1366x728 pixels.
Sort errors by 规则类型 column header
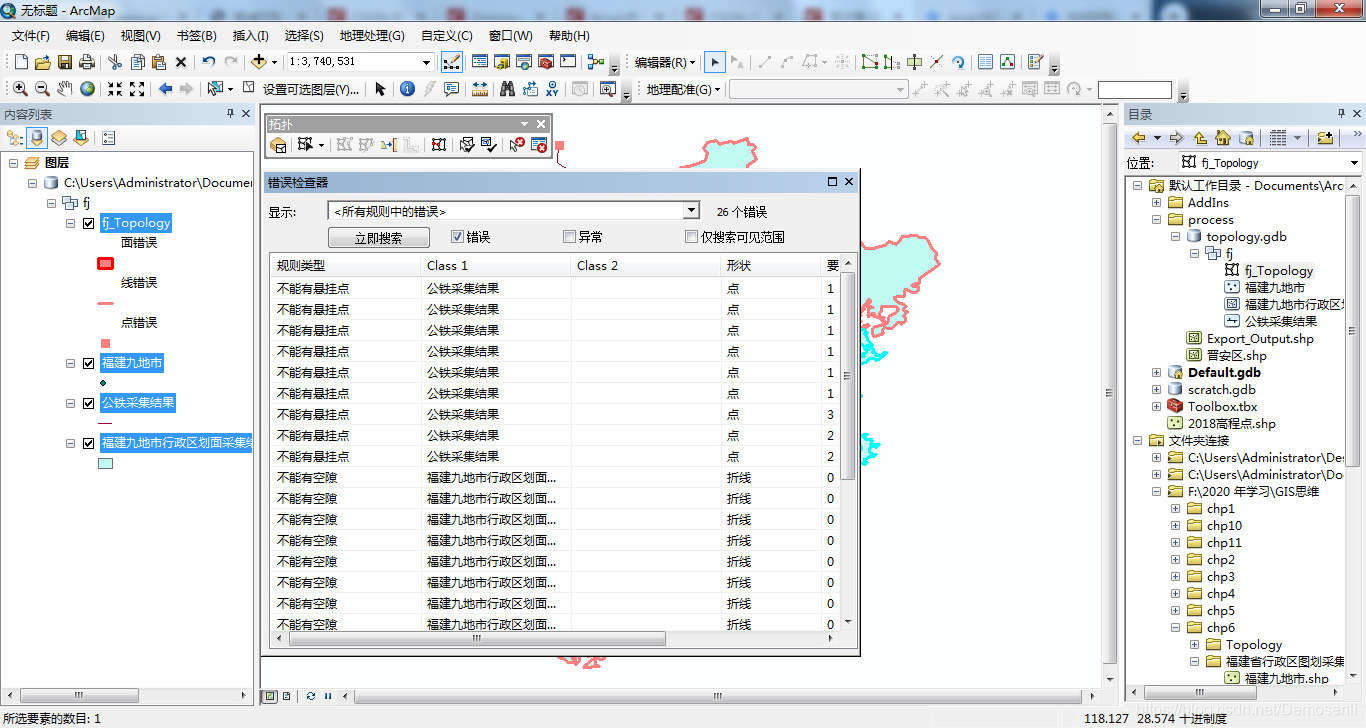point(345,266)
